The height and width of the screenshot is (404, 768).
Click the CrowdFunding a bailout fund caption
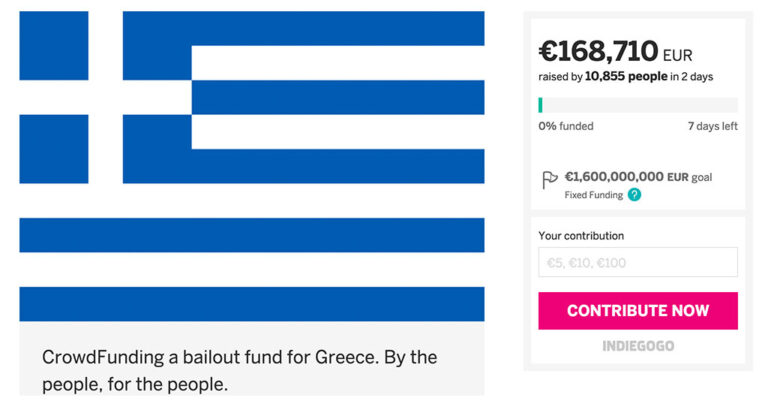point(240,370)
